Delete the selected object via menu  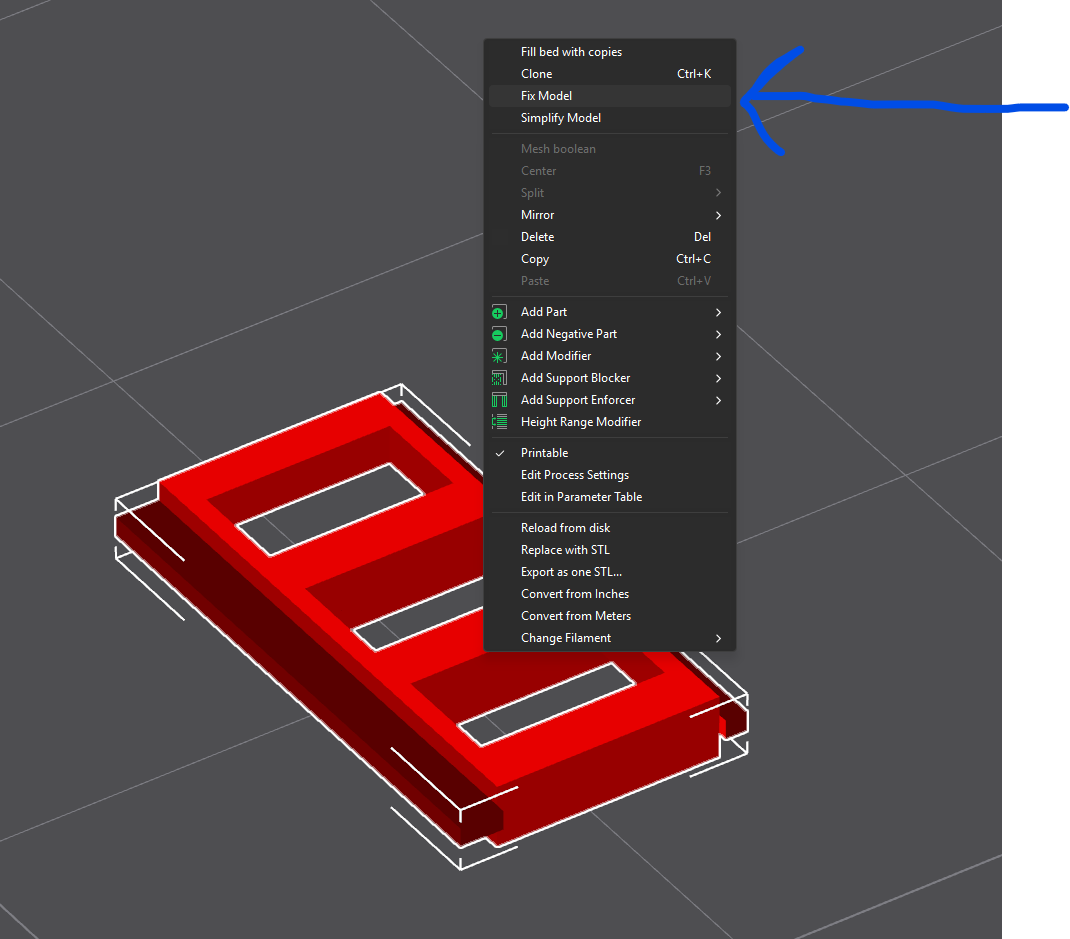coord(537,237)
